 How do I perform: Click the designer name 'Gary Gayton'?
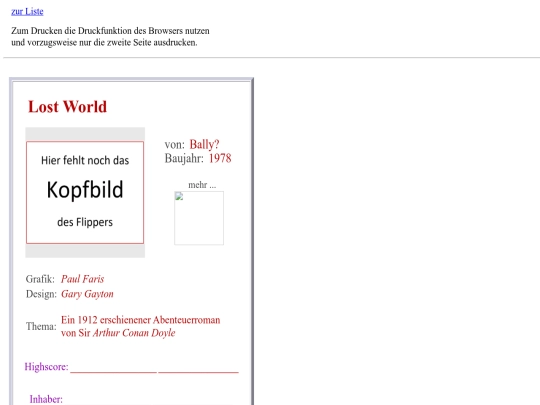click(87, 294)
